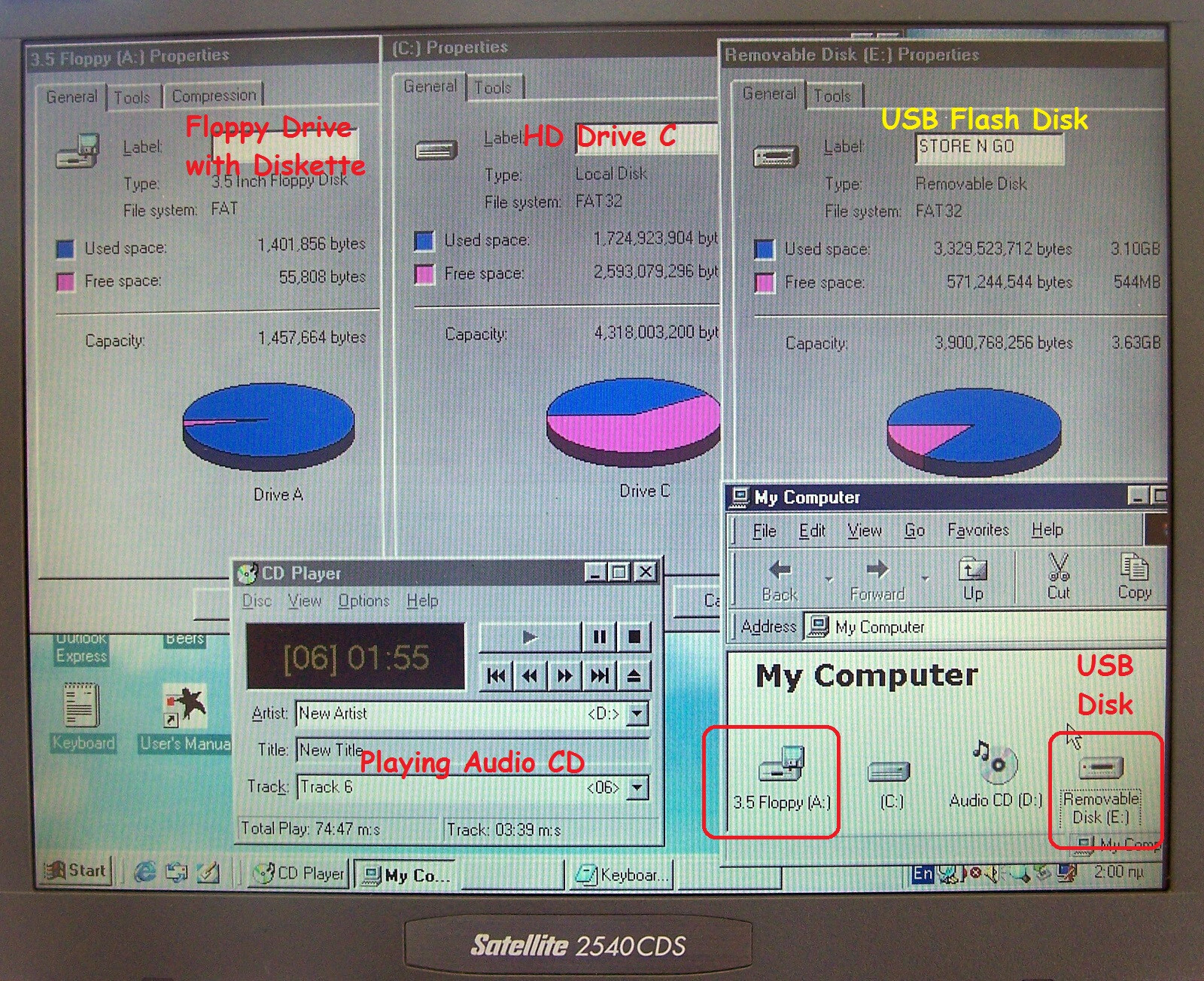This screenshot has width=1204, height=981.
Task: Switch to General tab in Floppy Properties
Action: [71, 96]
